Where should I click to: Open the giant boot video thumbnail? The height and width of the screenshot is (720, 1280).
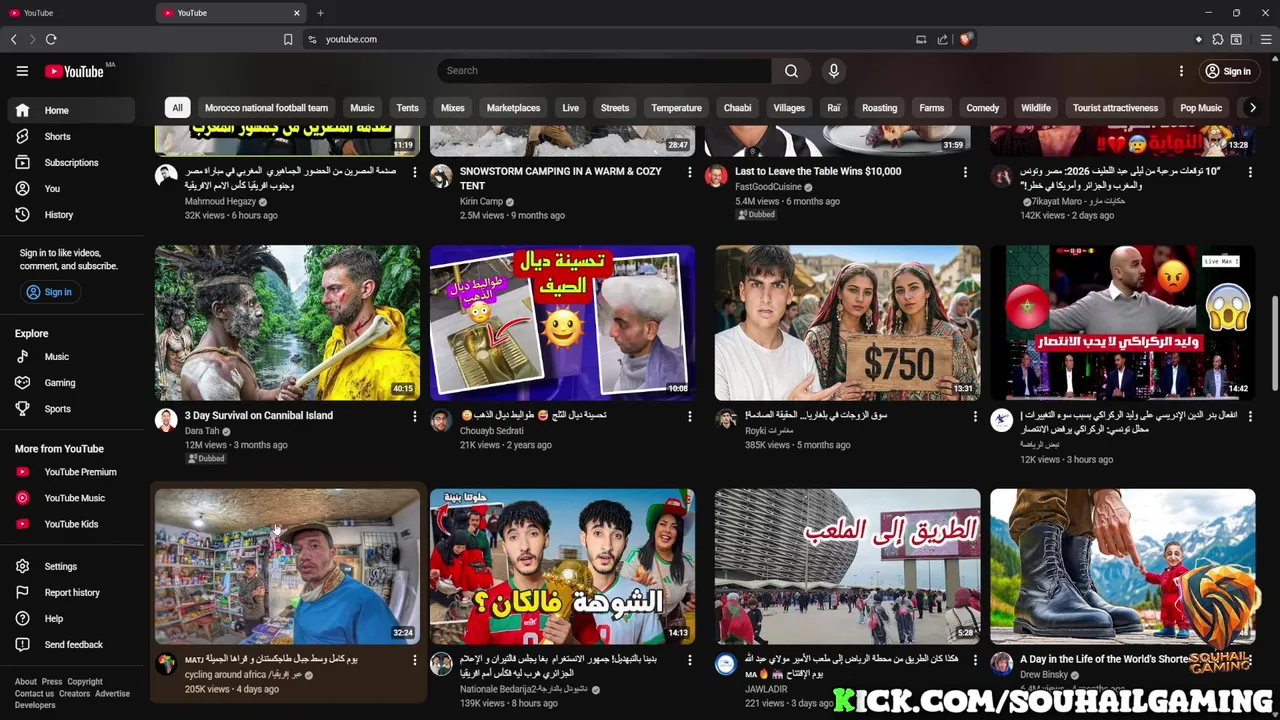tap(1122, 566)
